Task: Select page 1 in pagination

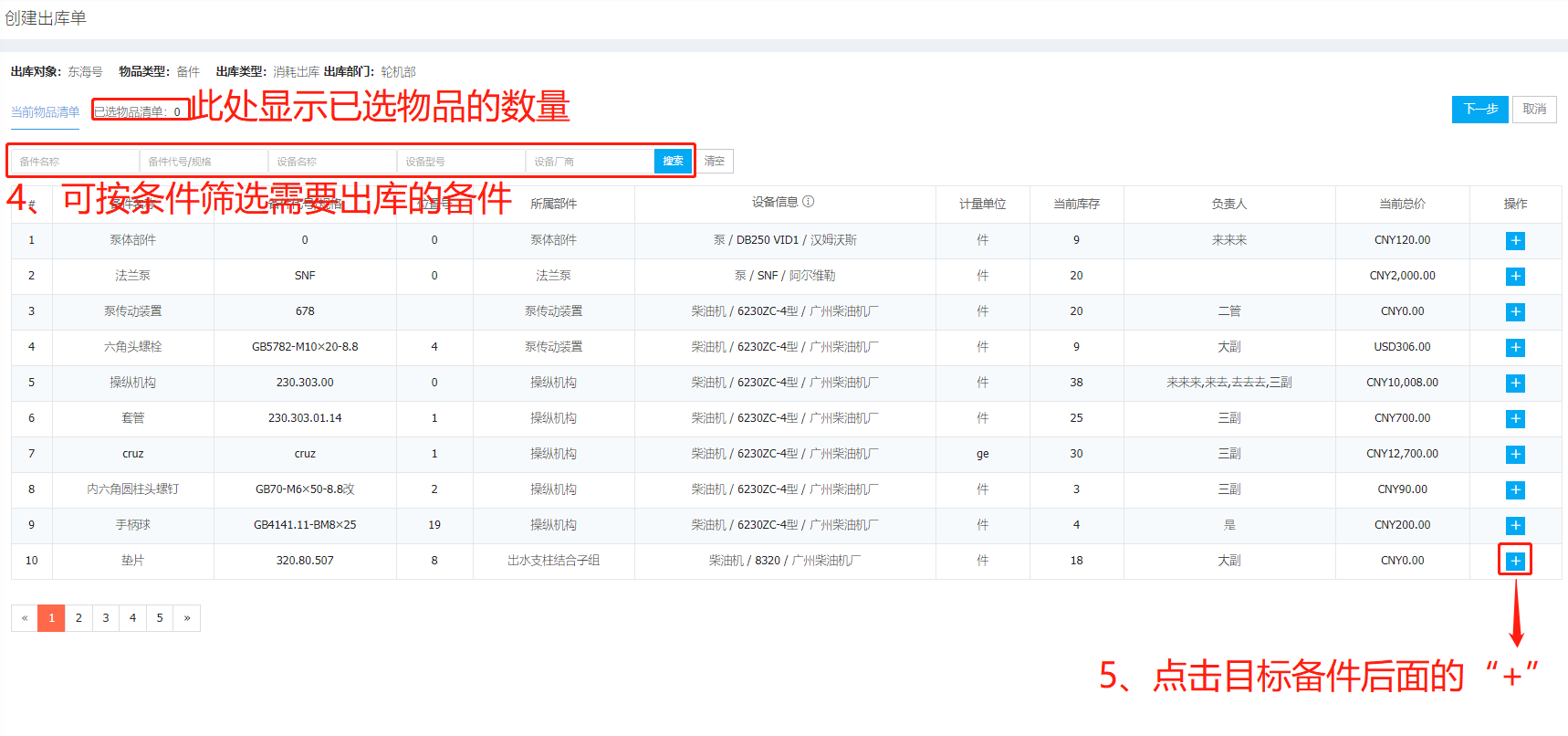Action: pyautogui.click(x=52, y=618)
